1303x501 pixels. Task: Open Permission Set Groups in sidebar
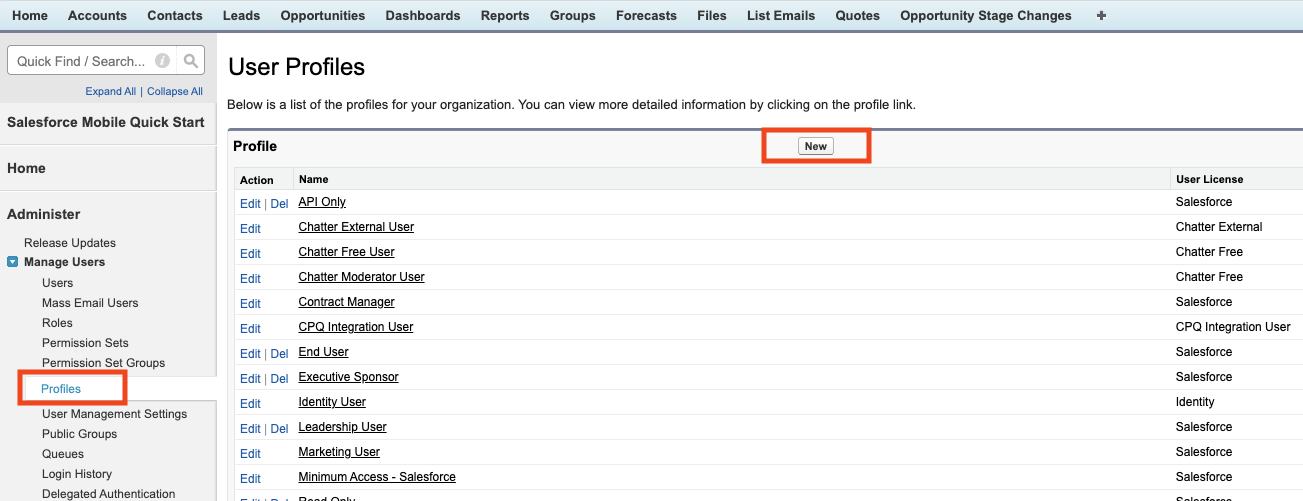coord(103,363)
